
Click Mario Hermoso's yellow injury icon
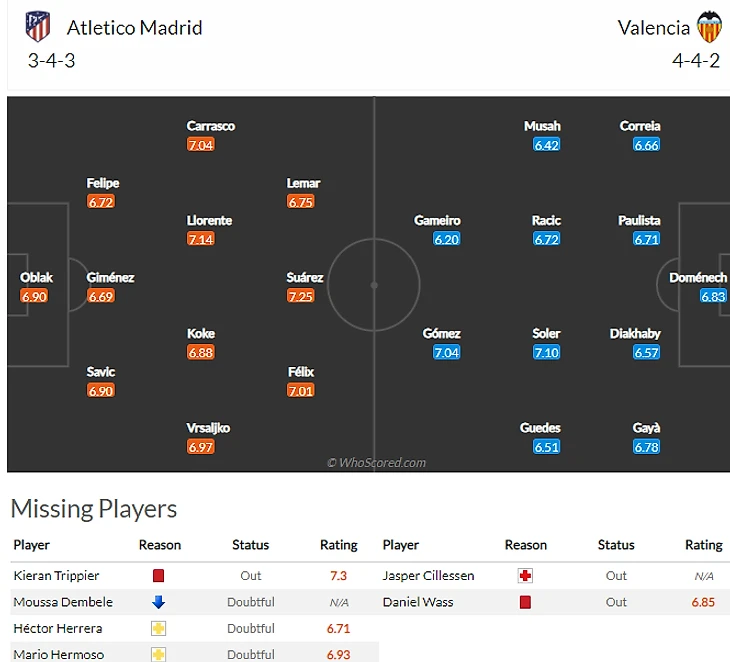point(159,655)
